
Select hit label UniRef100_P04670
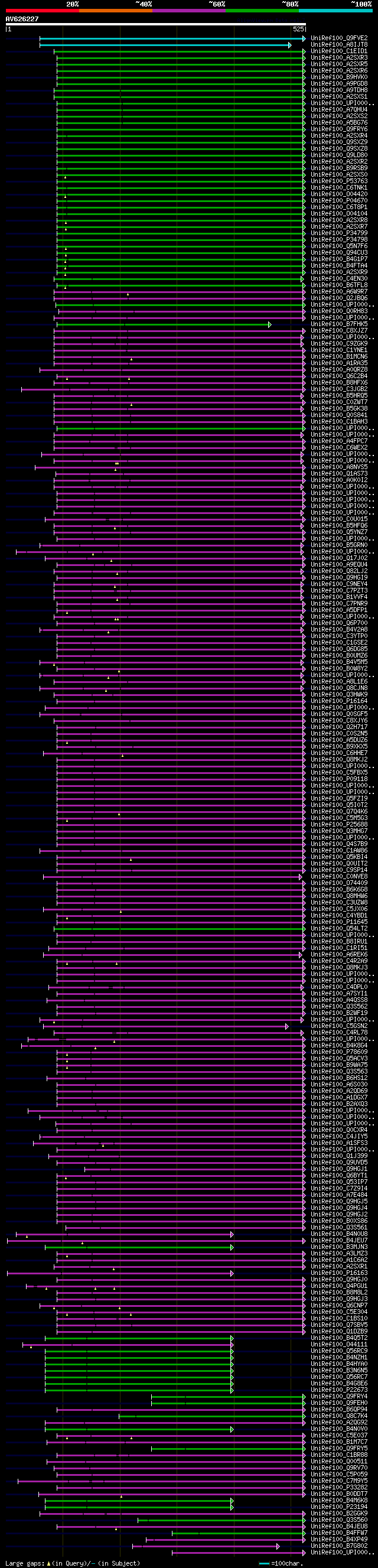tap(339, 201)
